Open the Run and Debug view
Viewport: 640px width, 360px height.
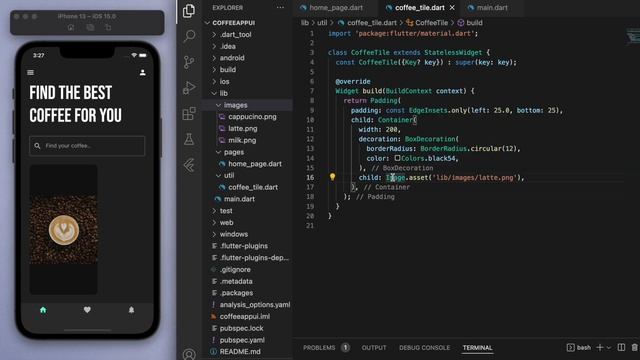tap(189, 88)
